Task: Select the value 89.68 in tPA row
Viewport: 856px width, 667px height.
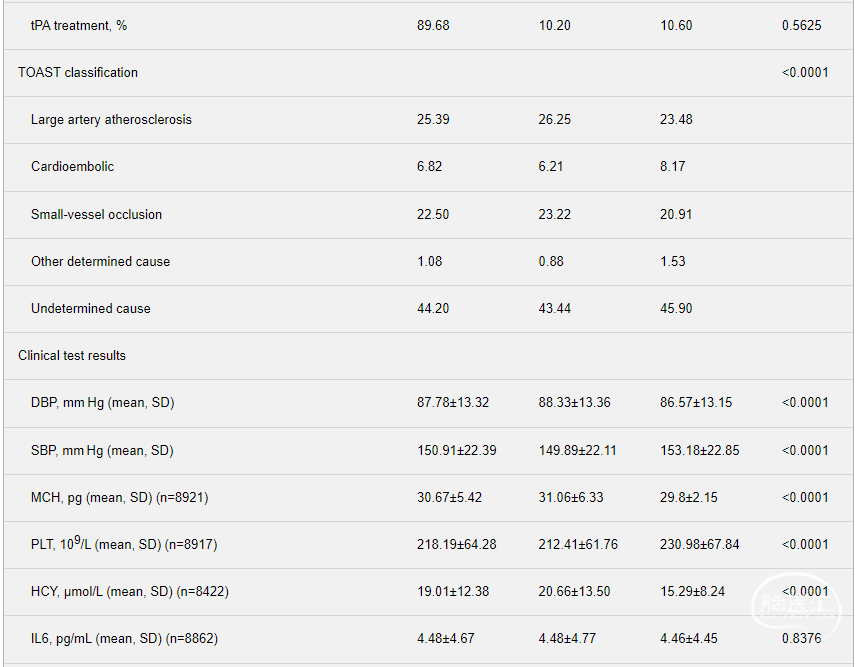Action: pyautogui.click(x=433, y=25)
